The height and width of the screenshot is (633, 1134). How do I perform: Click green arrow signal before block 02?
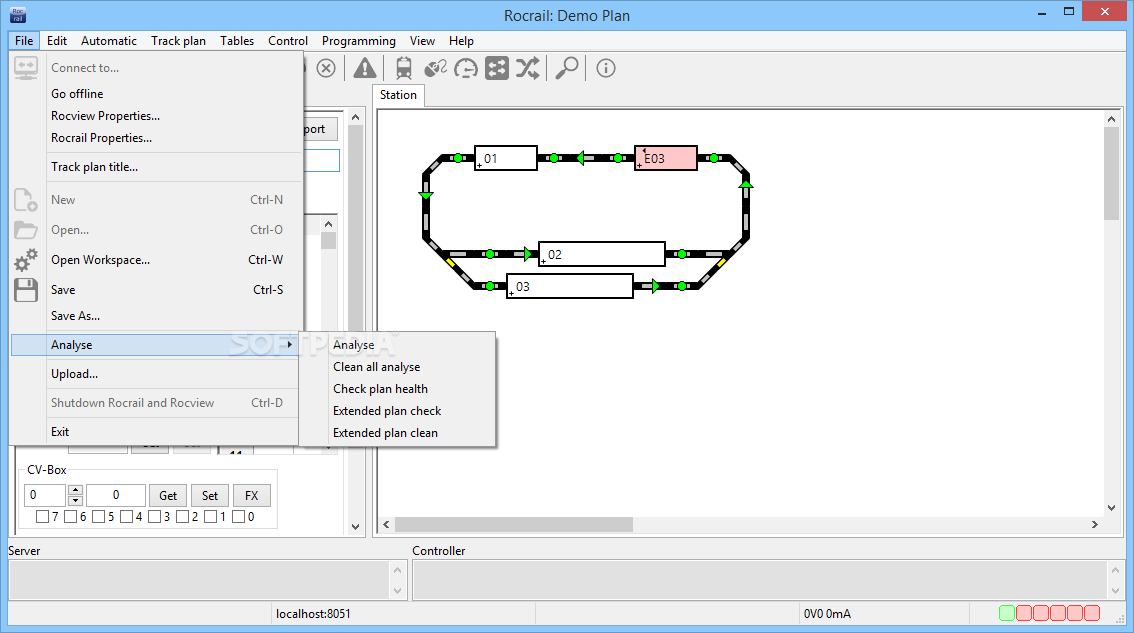tap(528, 254)
